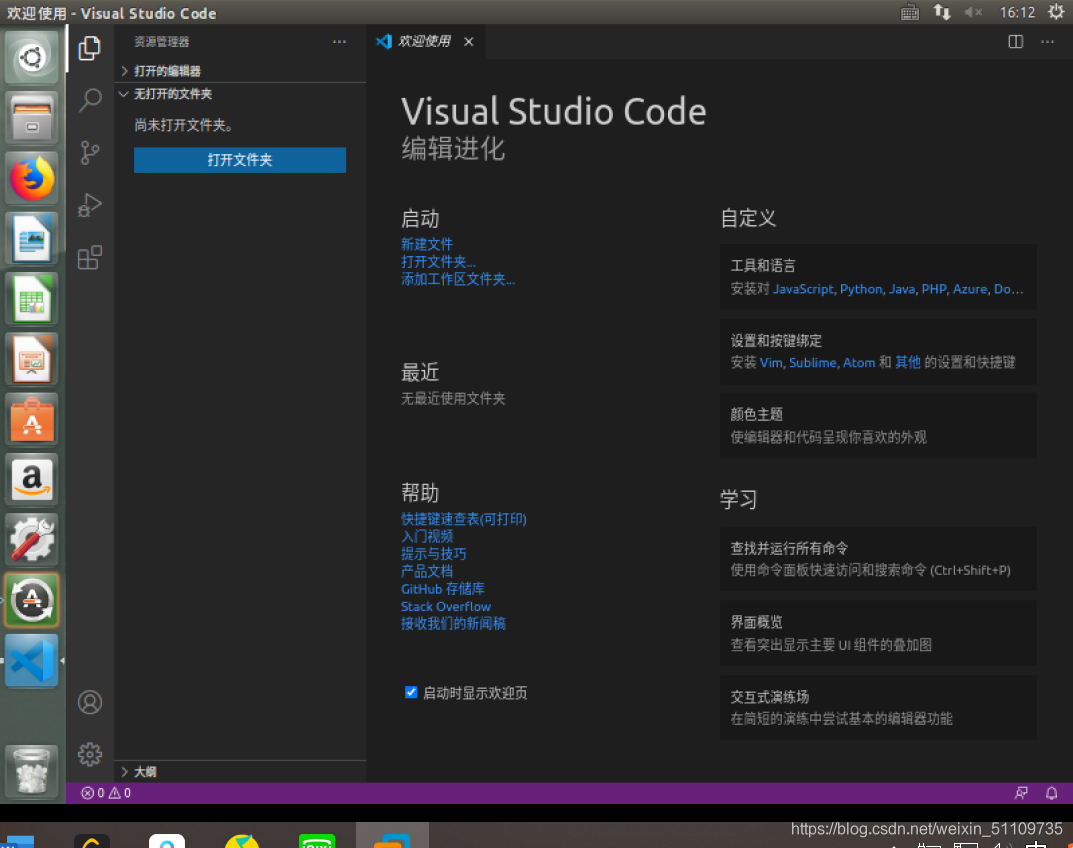This screenshot has height=848, width=1073.
Task: Open Ubuntu dash search launcher
Action: (31, 57)
